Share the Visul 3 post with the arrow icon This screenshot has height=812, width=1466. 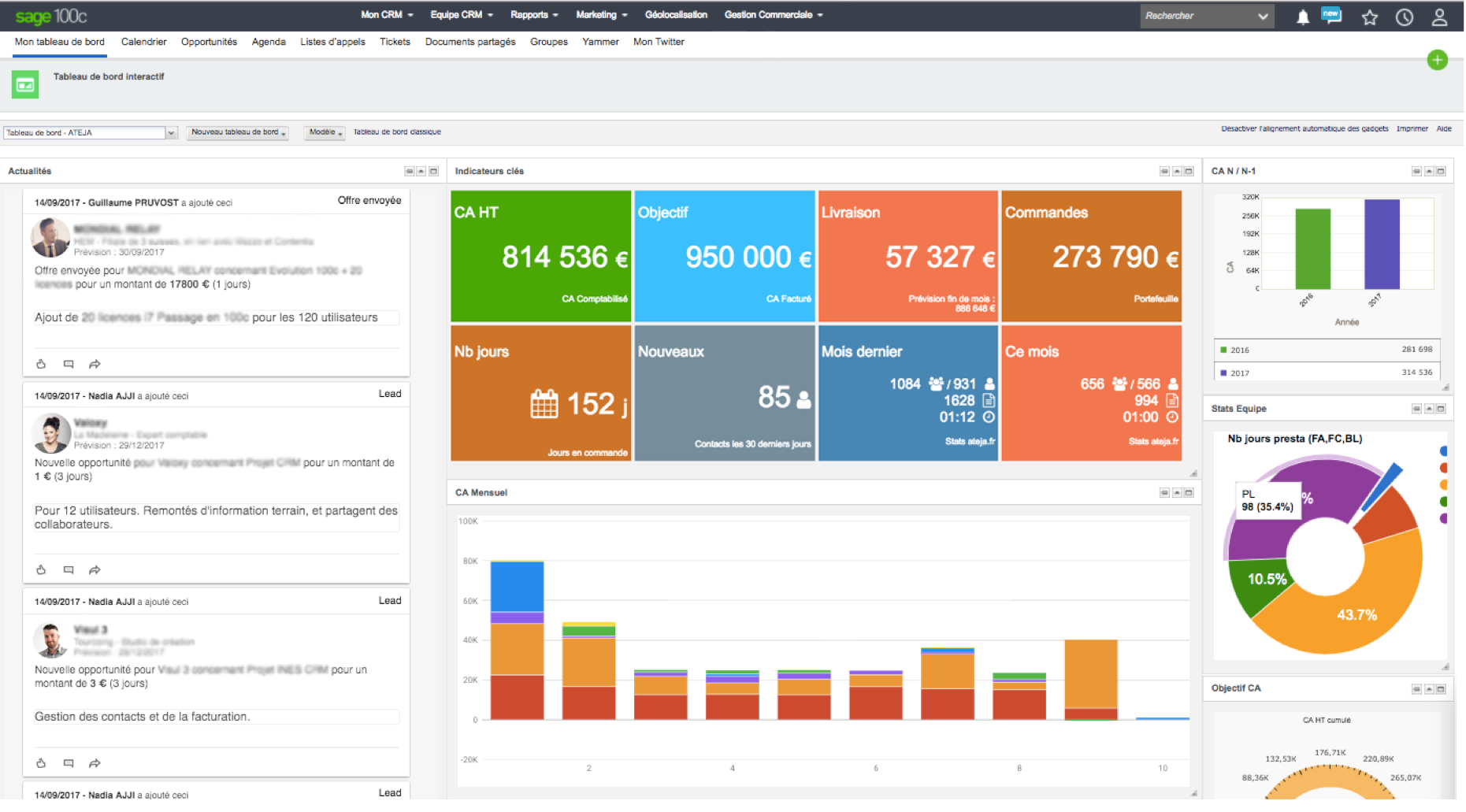[95, 762]
